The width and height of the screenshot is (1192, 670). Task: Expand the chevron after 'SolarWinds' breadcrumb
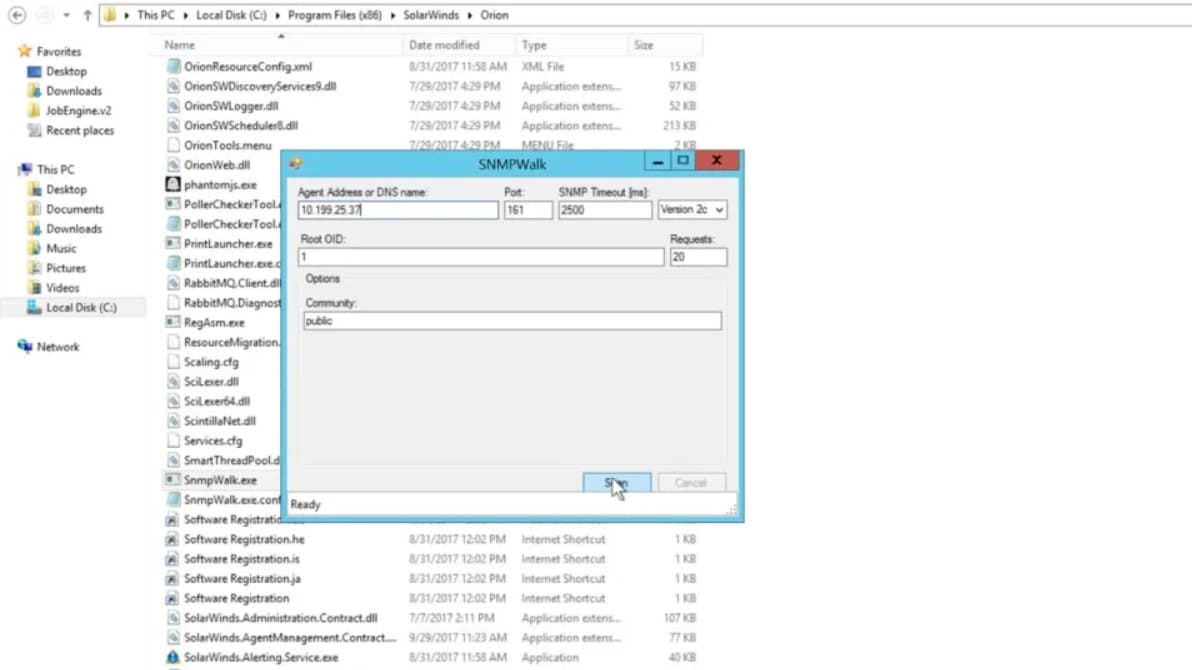tap(470, 15)
